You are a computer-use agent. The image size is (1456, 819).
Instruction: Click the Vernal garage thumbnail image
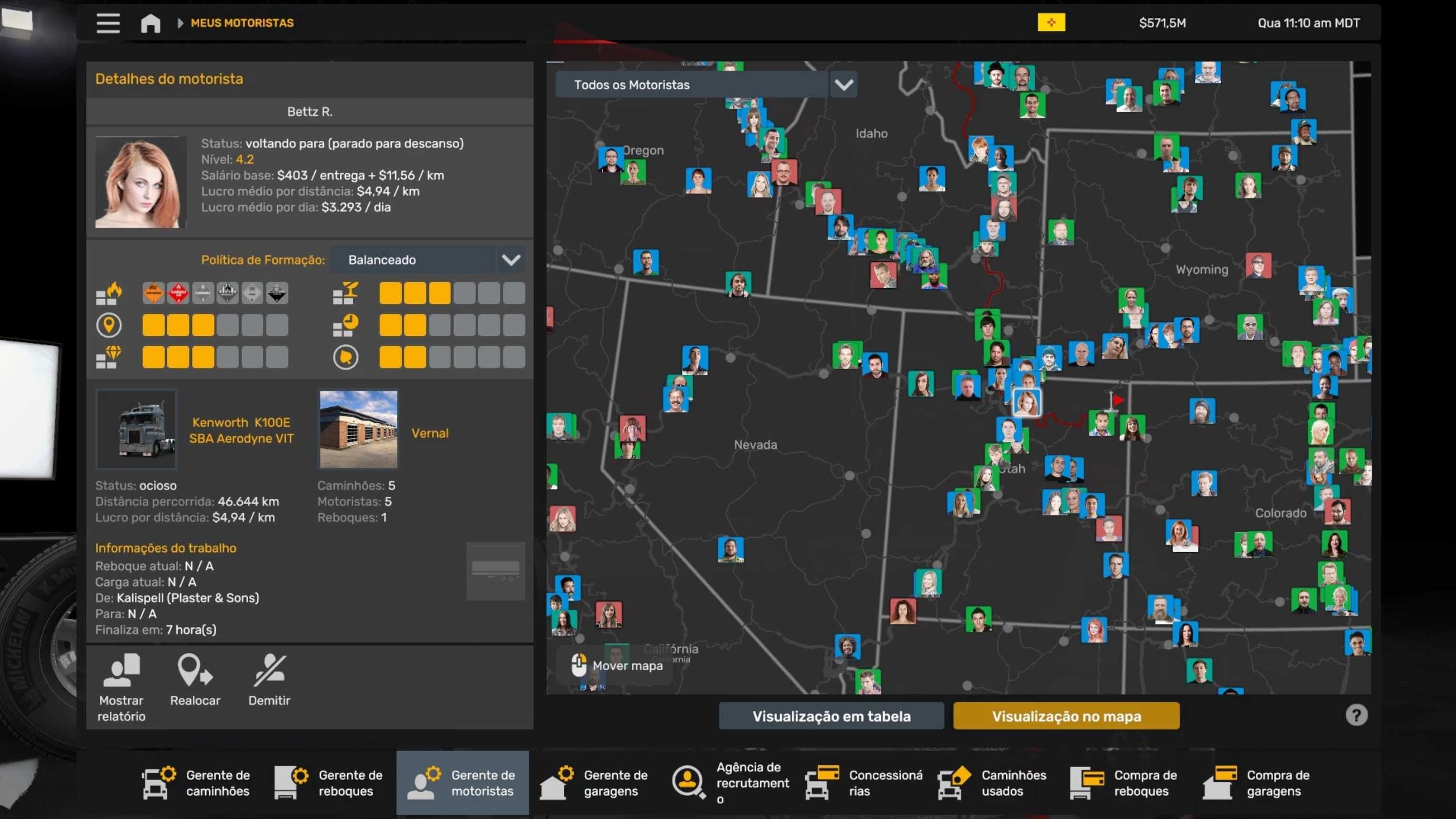tap(358, 429)
